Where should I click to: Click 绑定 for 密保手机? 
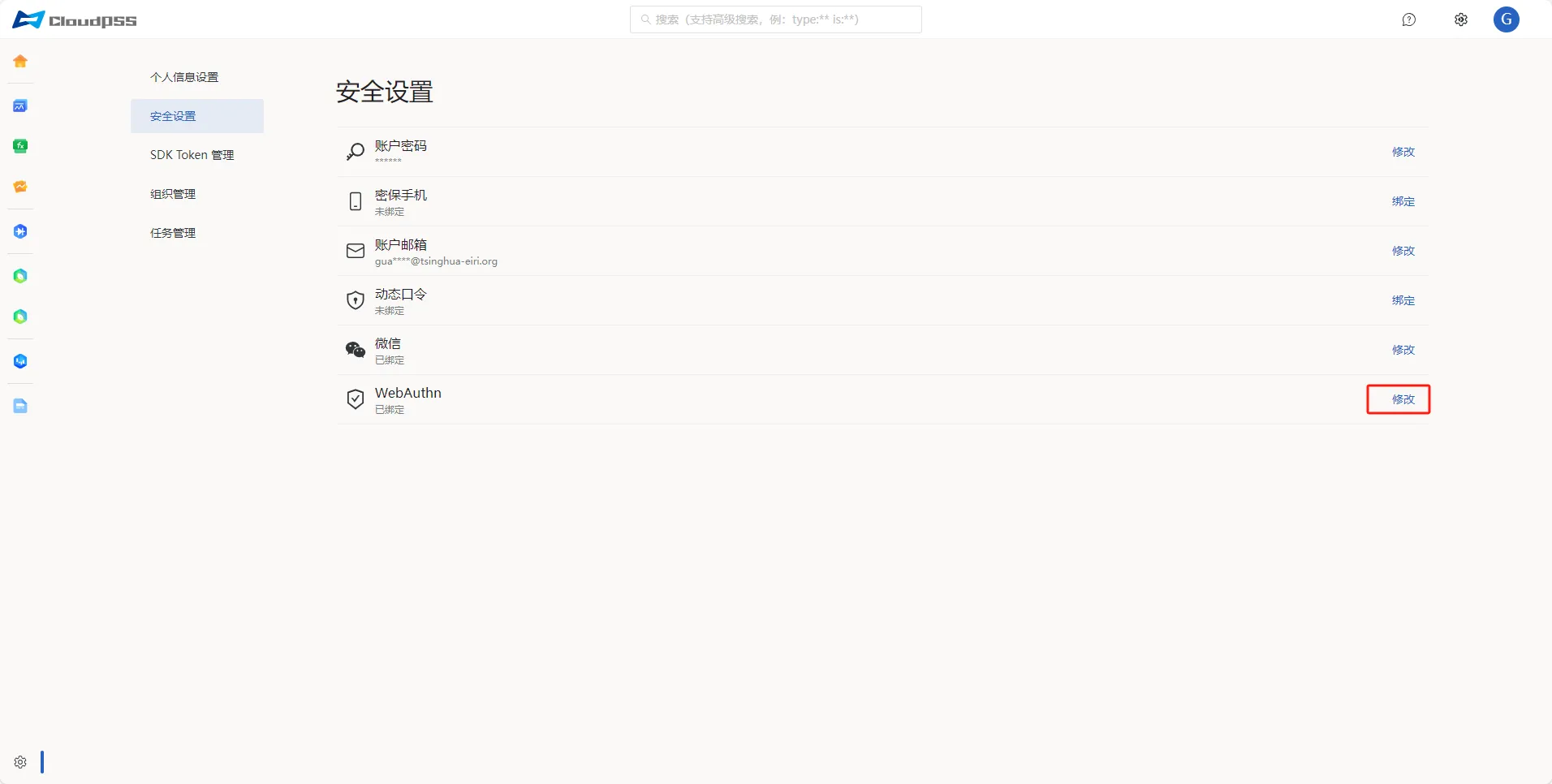1403,201
